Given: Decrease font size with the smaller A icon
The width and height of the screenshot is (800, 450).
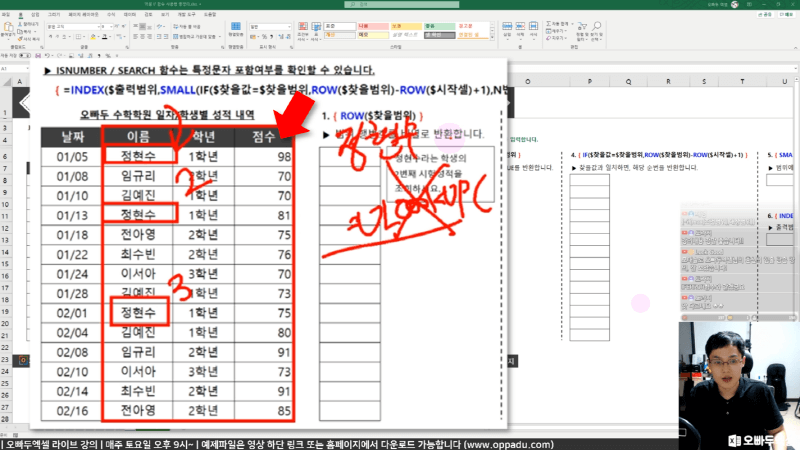Looking at the screenshot, I should point(123,26).
